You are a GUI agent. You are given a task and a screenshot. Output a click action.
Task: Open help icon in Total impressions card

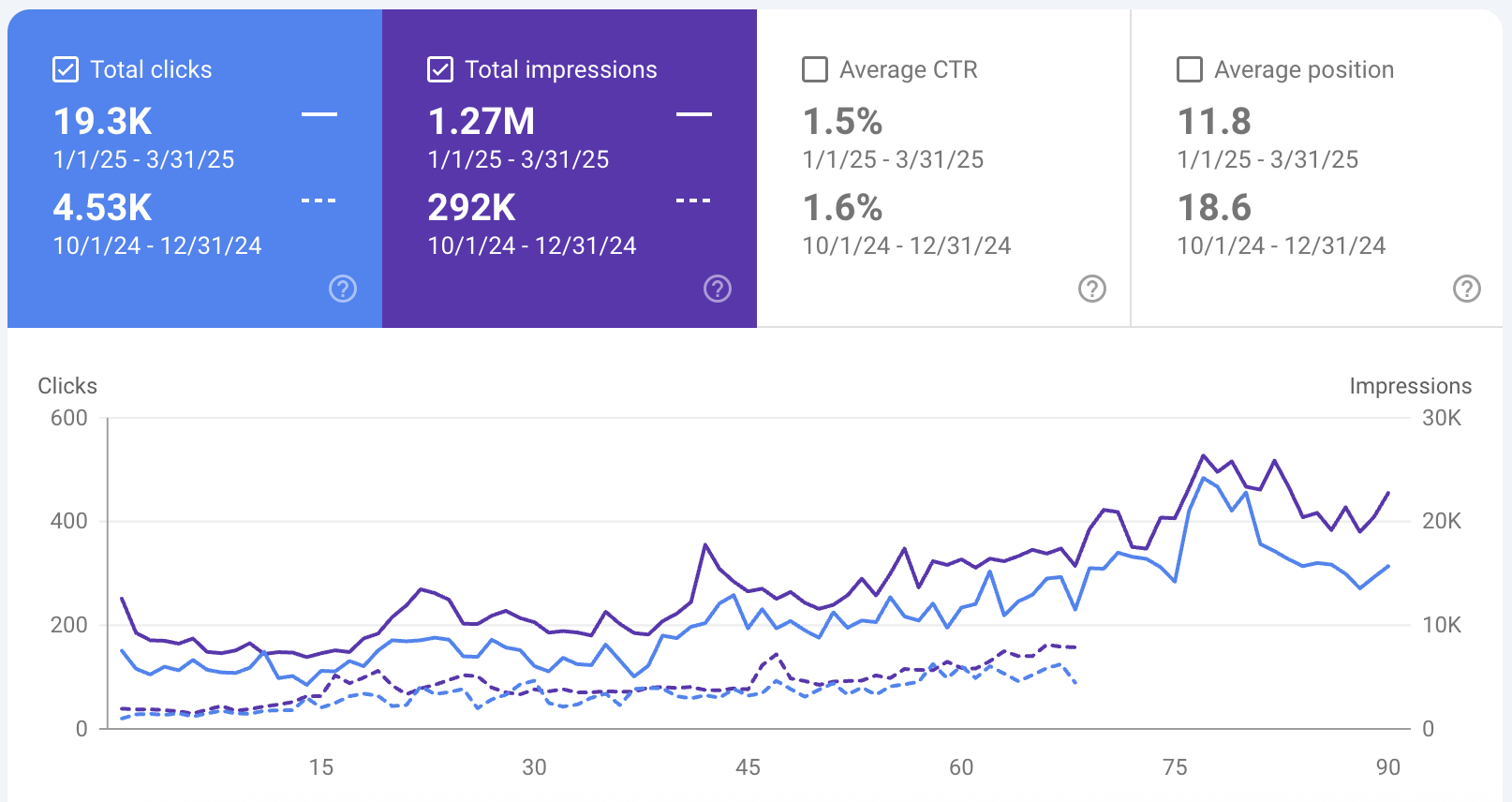pyautogui.click(x=718, y=289)
